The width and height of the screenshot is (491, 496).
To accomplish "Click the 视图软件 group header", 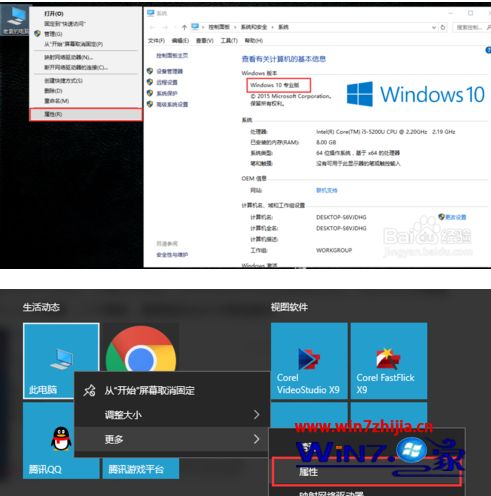I will [x=289, y=307].
